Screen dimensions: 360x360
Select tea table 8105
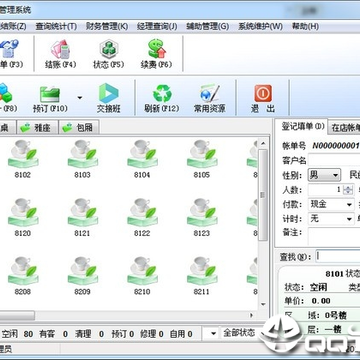(x=202, y=159)
